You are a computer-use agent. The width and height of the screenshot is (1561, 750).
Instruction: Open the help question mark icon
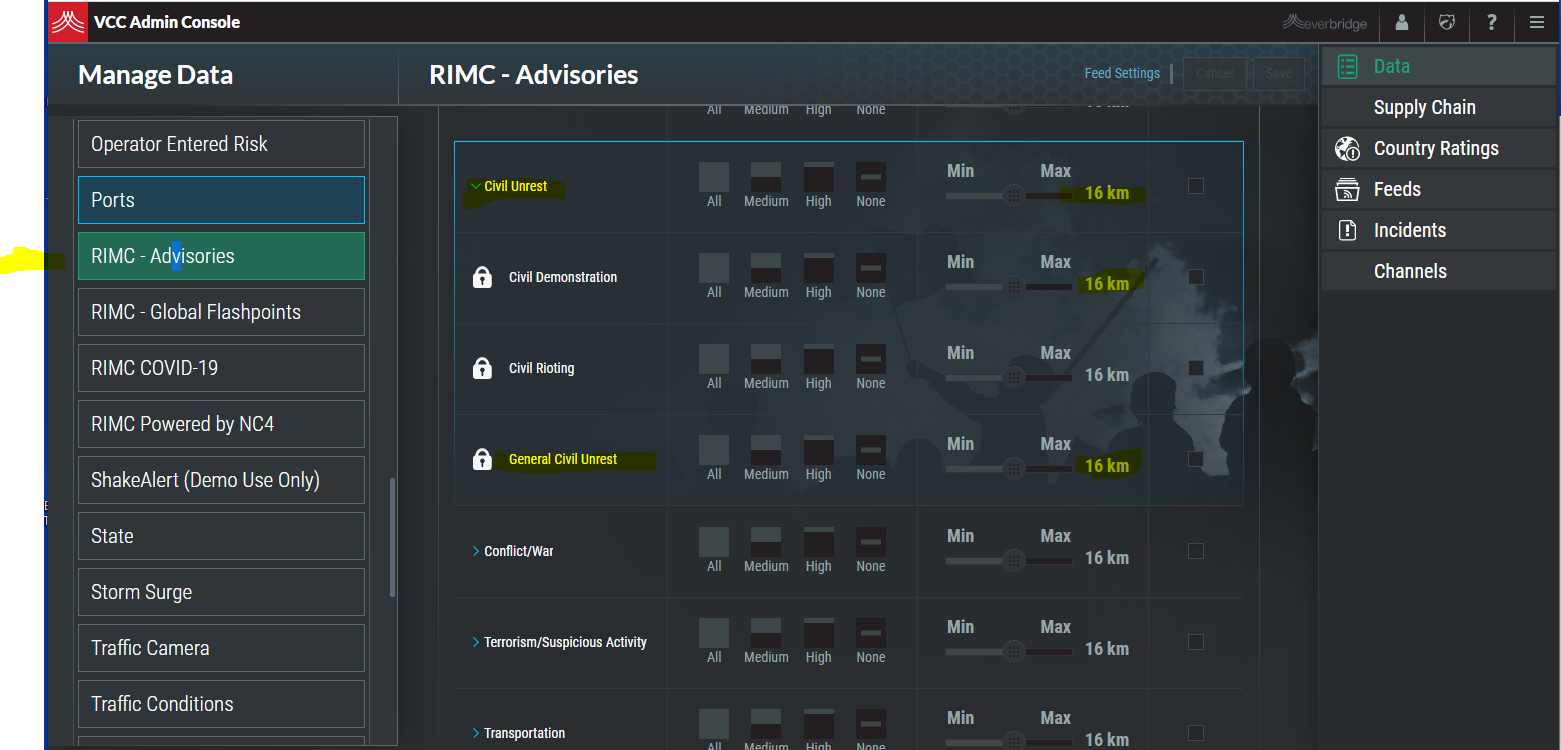(x=1491, y=22)
